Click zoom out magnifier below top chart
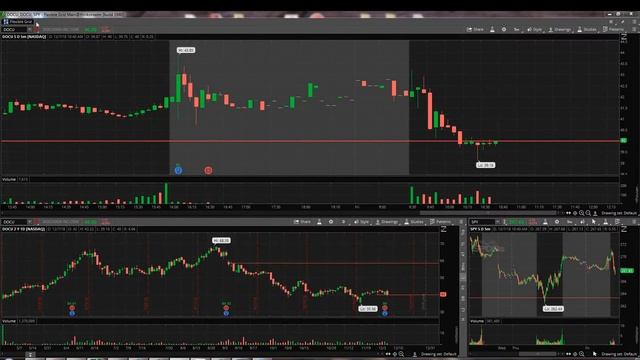This screenshot has height=360, width=640. coord(588,213)
